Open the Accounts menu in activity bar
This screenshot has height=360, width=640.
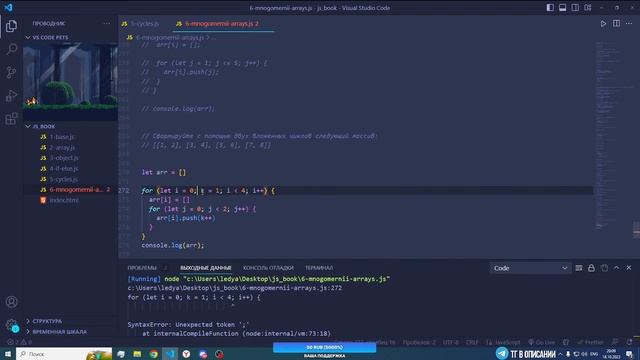[11, 302]
